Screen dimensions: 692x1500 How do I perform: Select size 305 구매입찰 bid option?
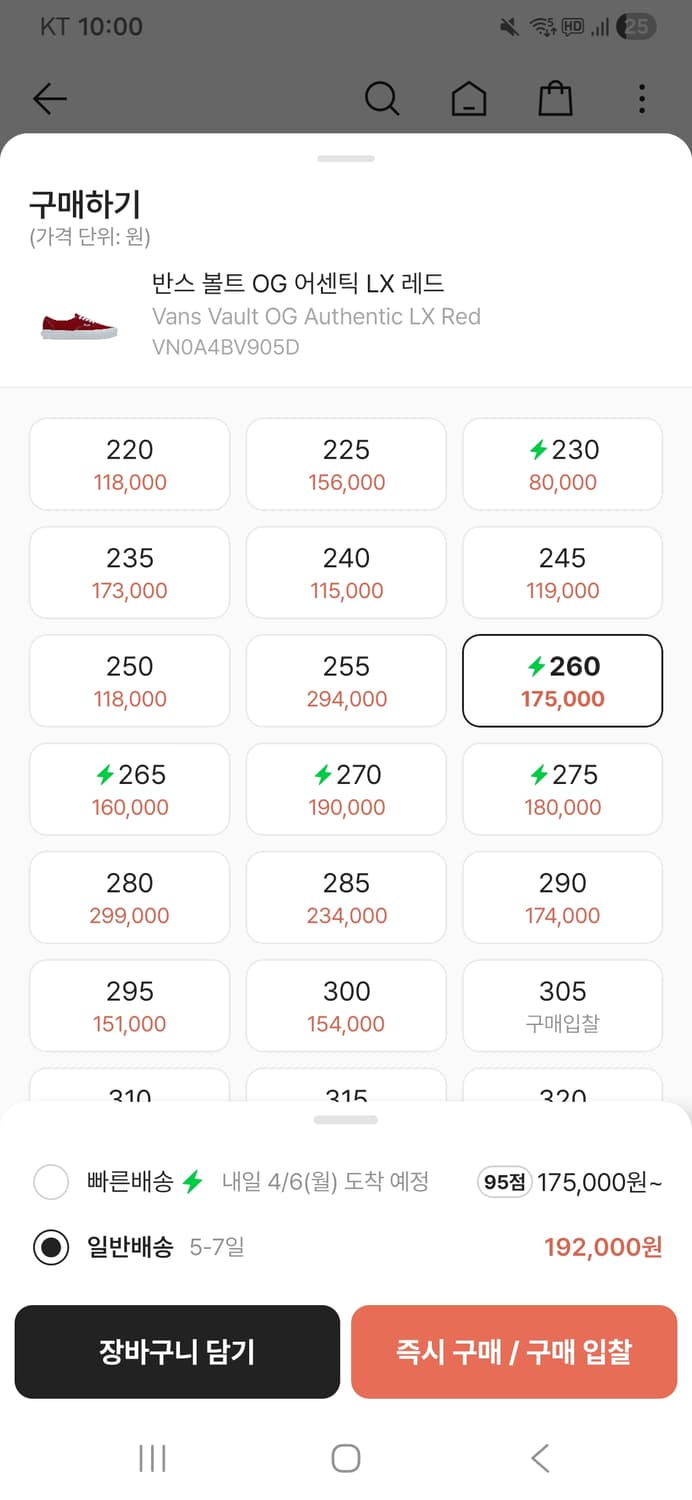click(x=562, y=1005)
